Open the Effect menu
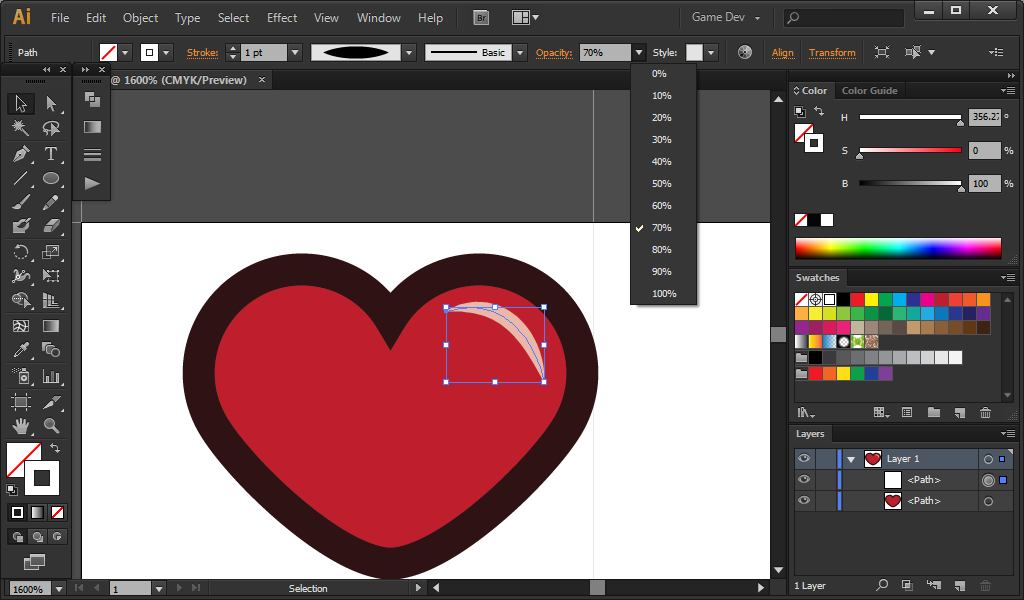Viewport: 1024px width, 600px height. [282, 18]
